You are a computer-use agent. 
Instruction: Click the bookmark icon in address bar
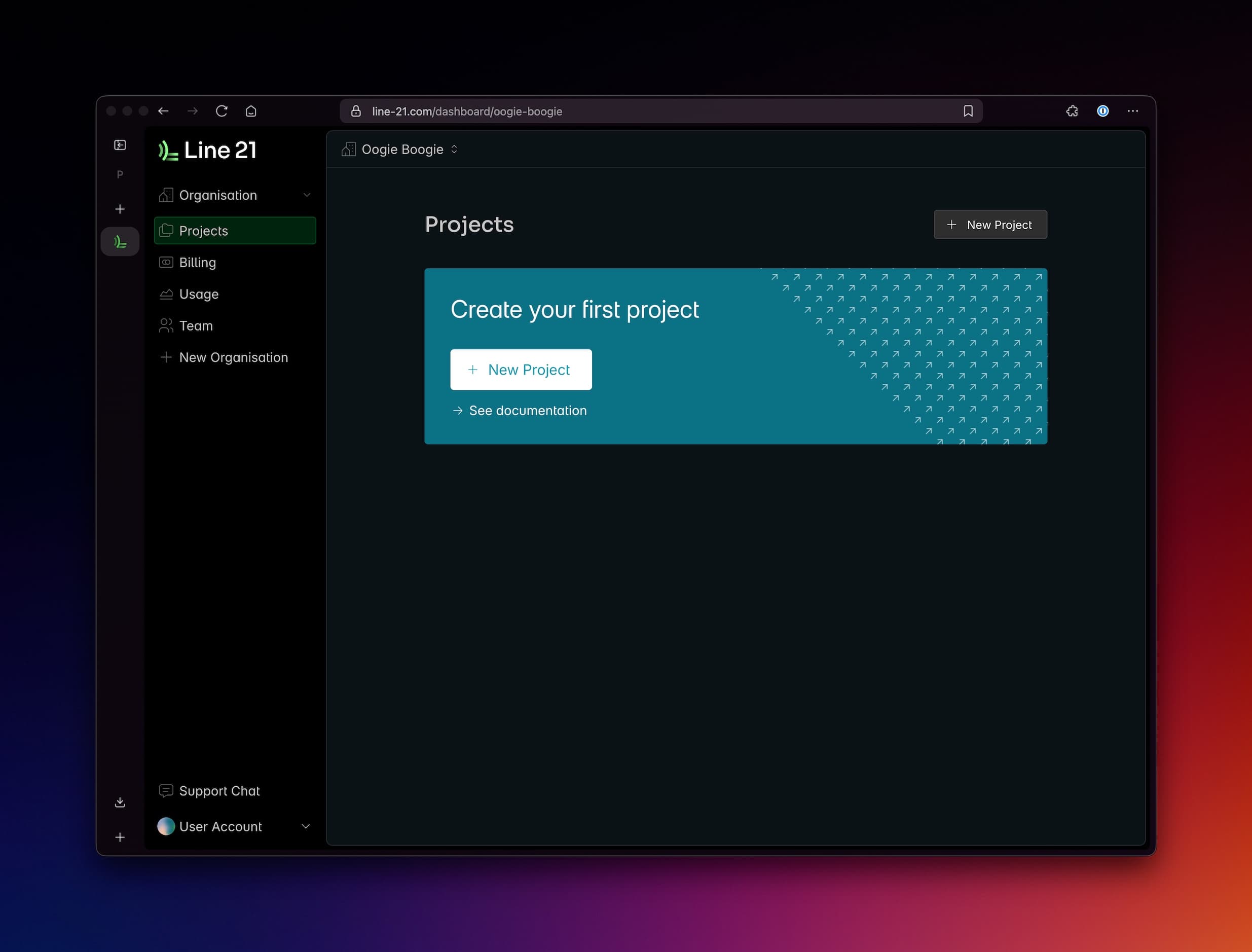click(967, 111)
